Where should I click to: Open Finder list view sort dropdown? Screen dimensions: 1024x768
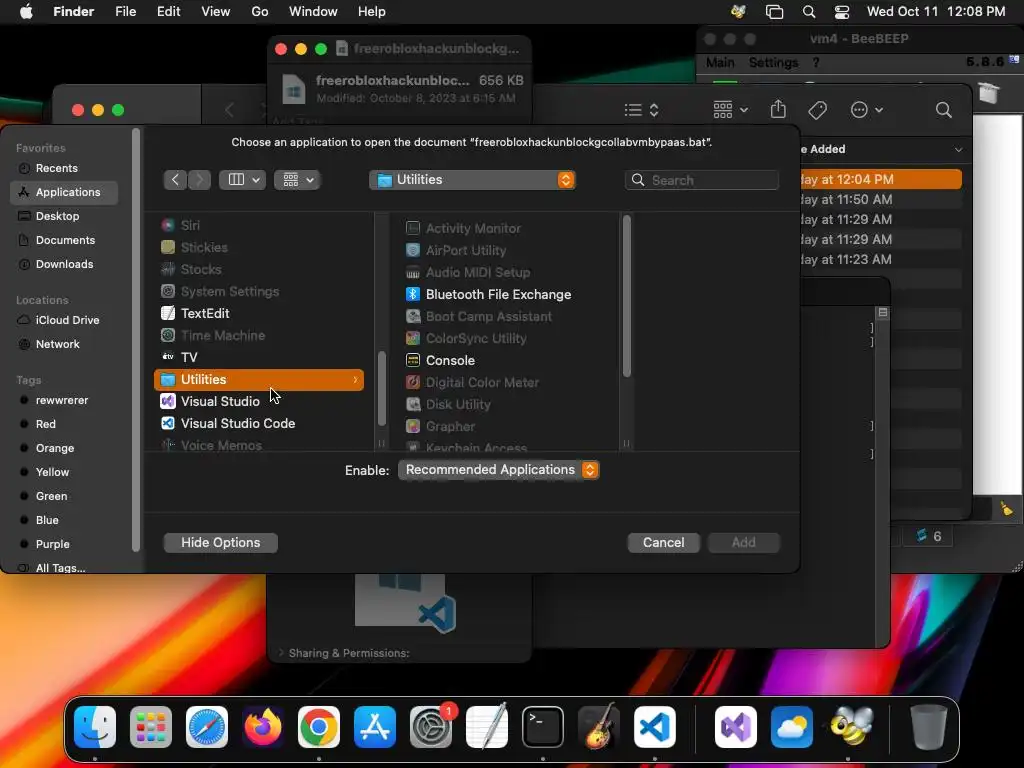(641, 110)
